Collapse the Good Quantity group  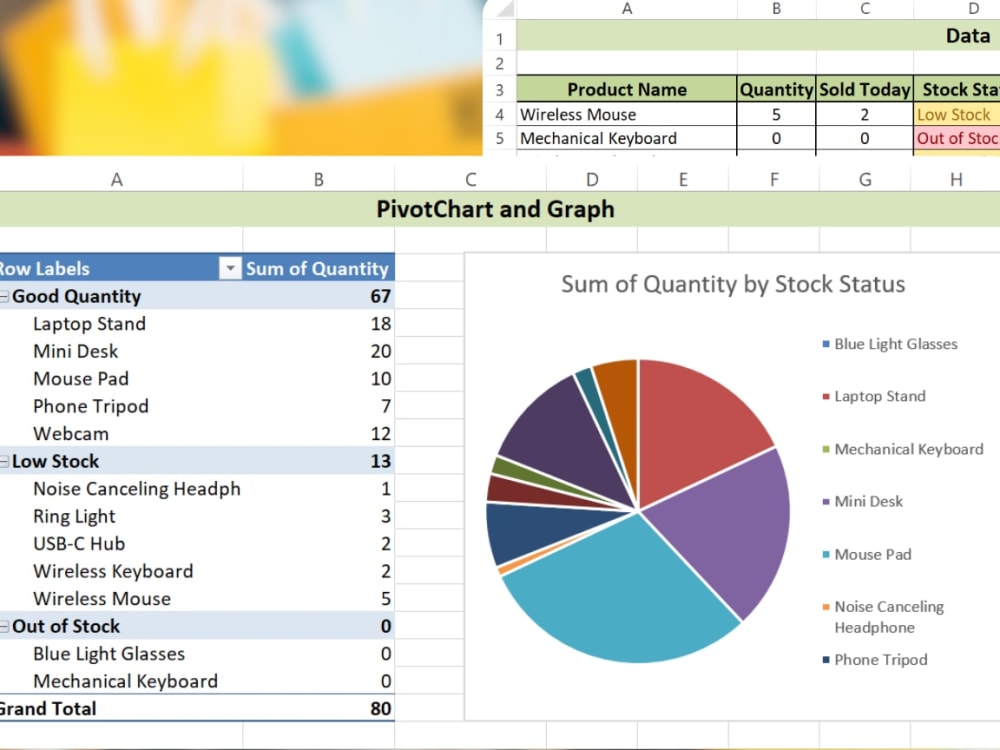click(x=4, y=297)
